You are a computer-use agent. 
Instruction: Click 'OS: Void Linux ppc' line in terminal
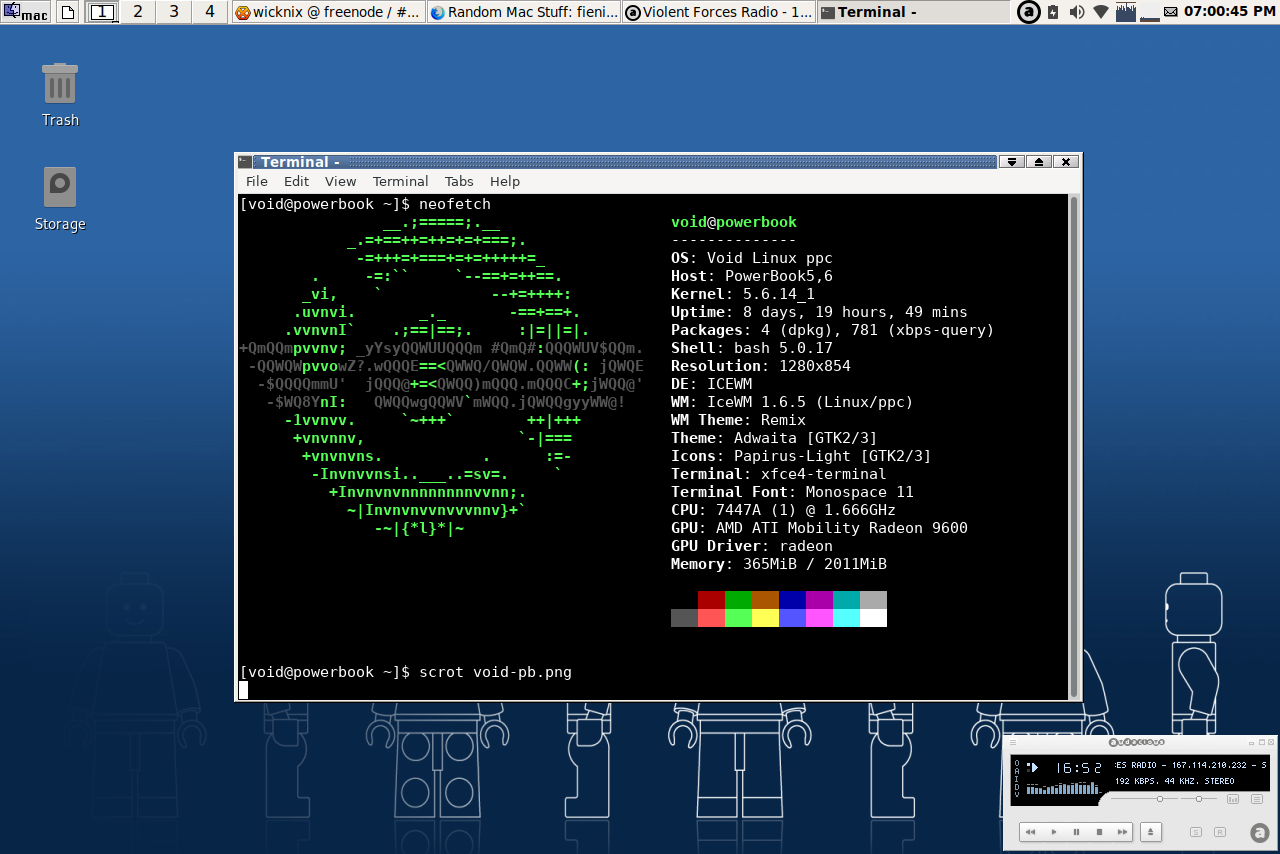pos(751,258)
